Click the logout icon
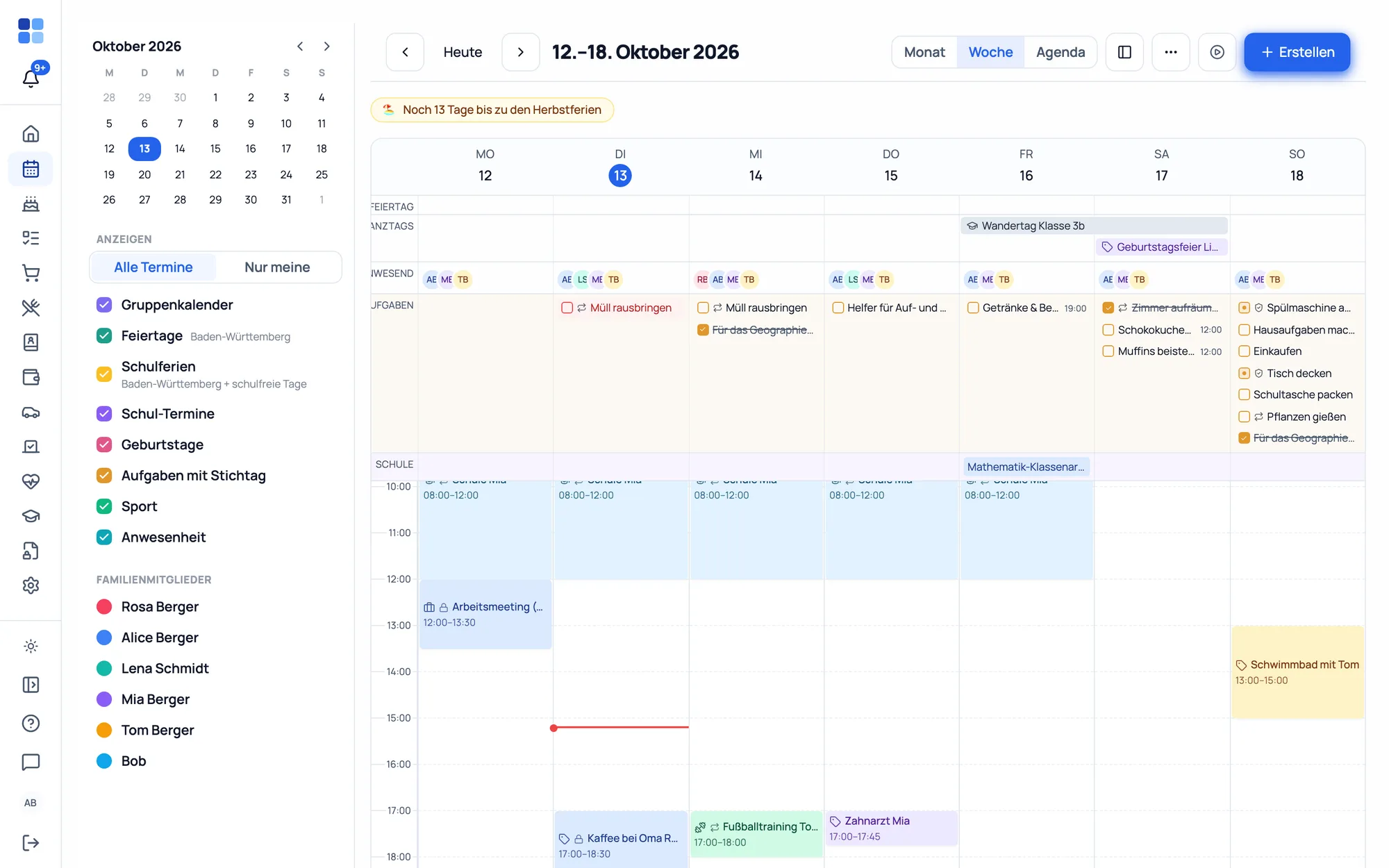Viewport: 1389px width, 868px height. pos(31,843)
